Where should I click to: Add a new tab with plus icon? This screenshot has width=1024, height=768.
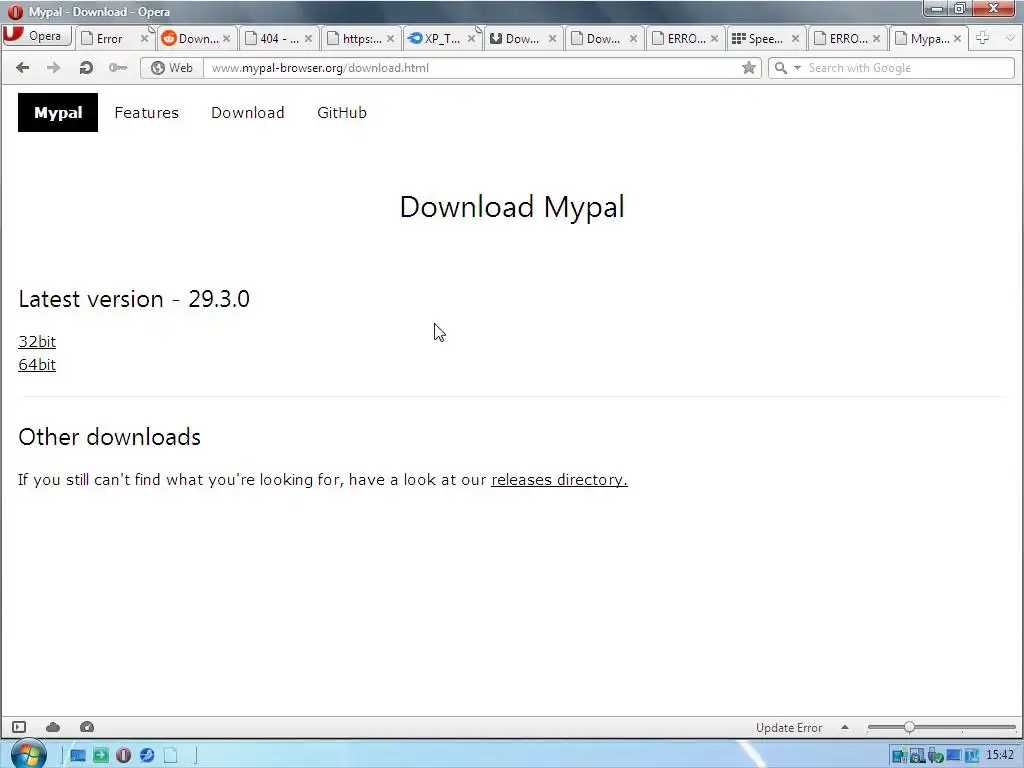982,38
